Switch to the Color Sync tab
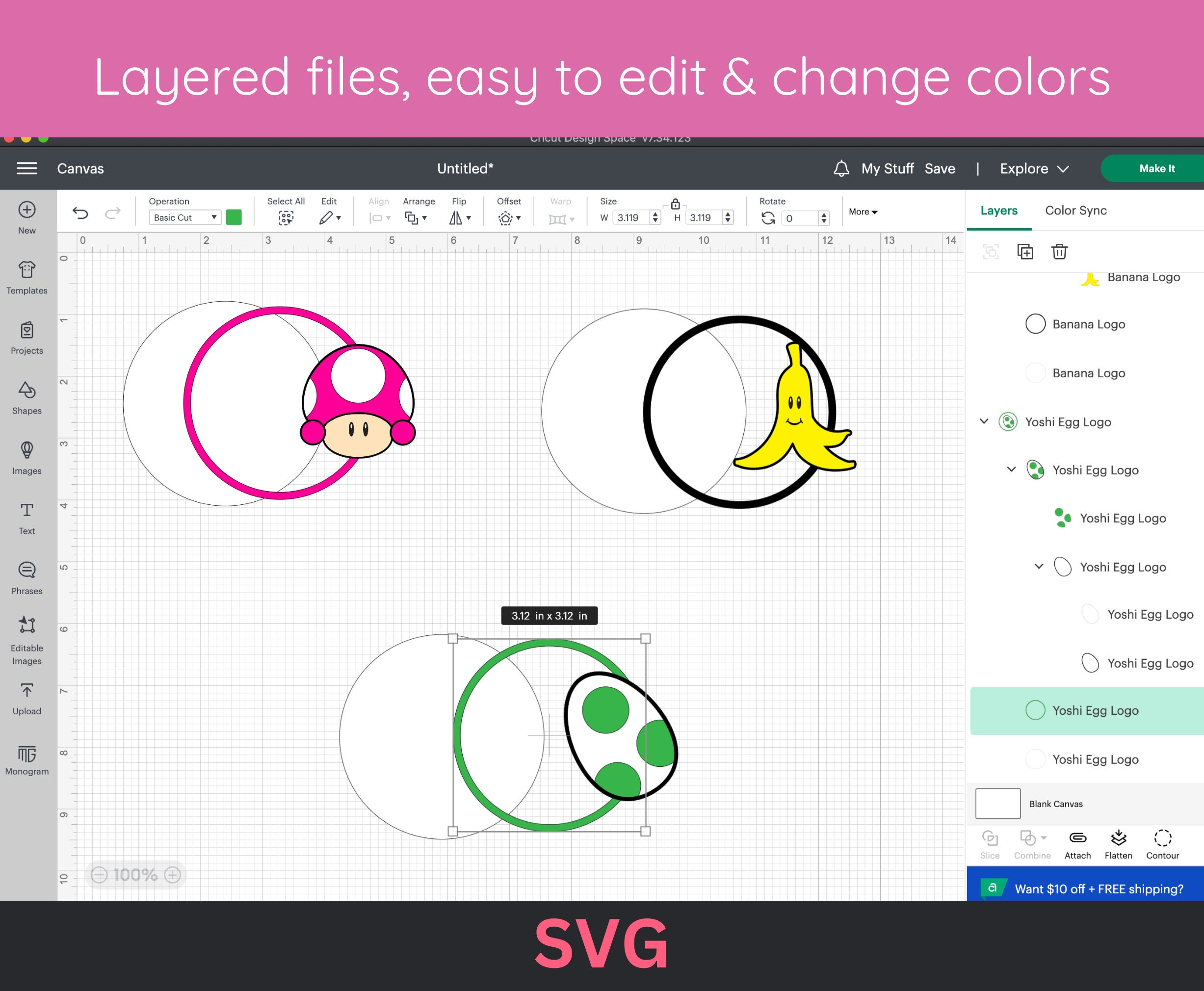The image size is (1204, 991). pos(1075,210)
